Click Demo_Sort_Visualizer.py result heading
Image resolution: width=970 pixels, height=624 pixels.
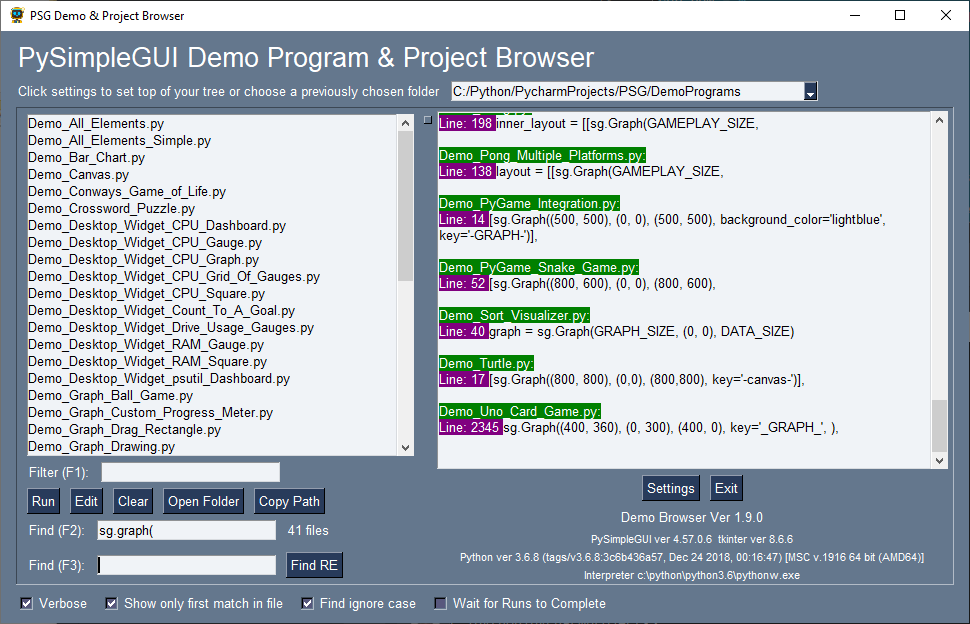[x=515, y=315]
